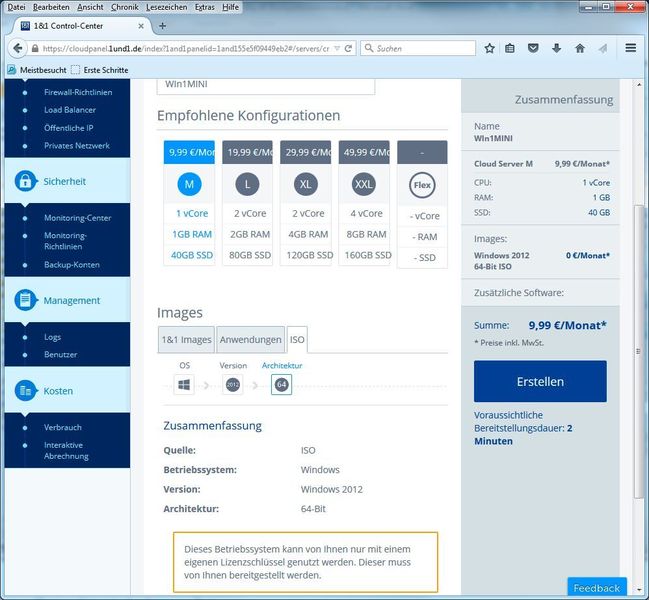The width and height of the screenshot is (649, 600).
Task: Open Interaktive Abrechnung in sidebar
Action: [x=66, y=451]
